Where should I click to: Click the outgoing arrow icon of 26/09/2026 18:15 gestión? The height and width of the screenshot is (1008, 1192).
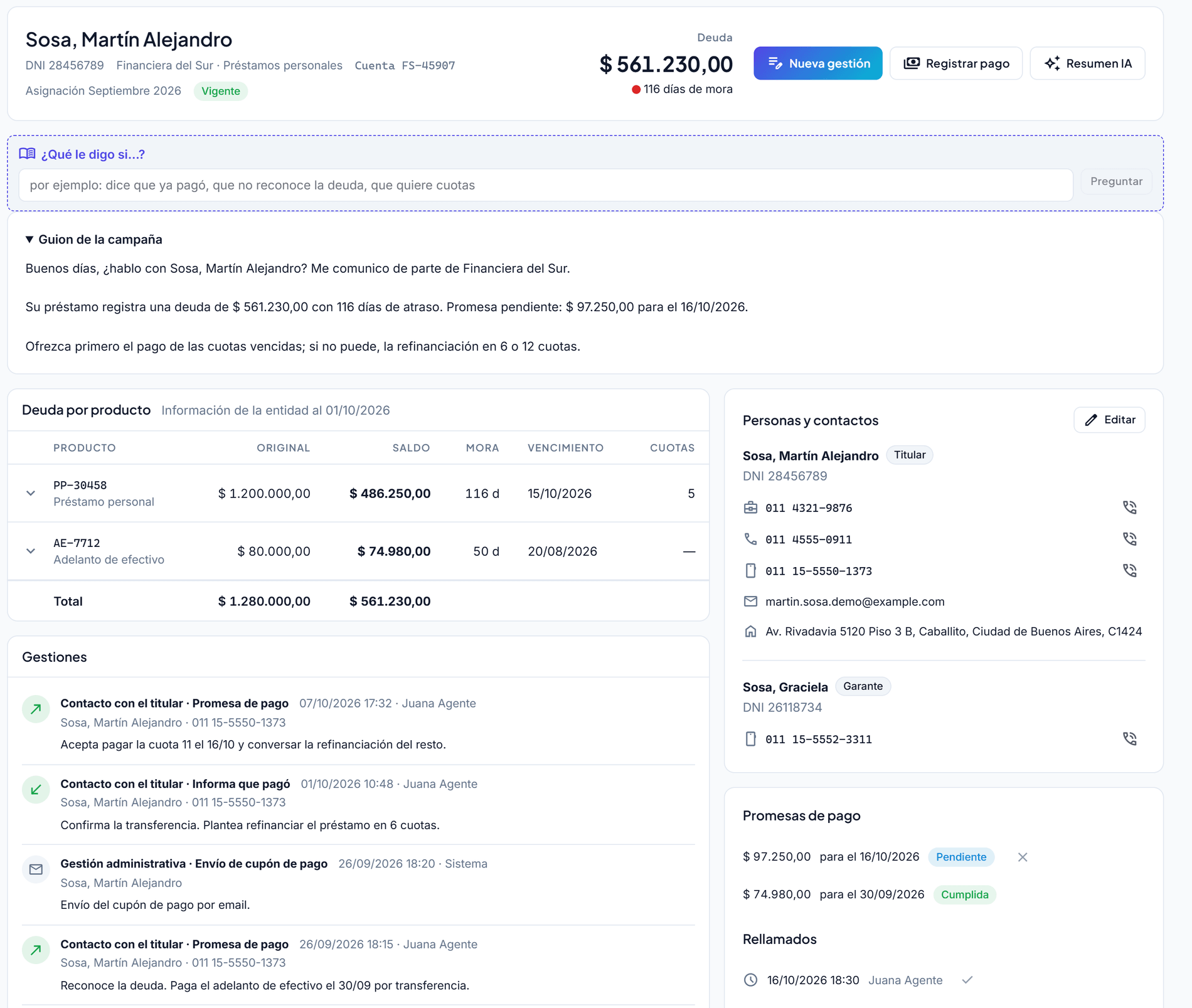pyautogui.click(x=36, y=950)
